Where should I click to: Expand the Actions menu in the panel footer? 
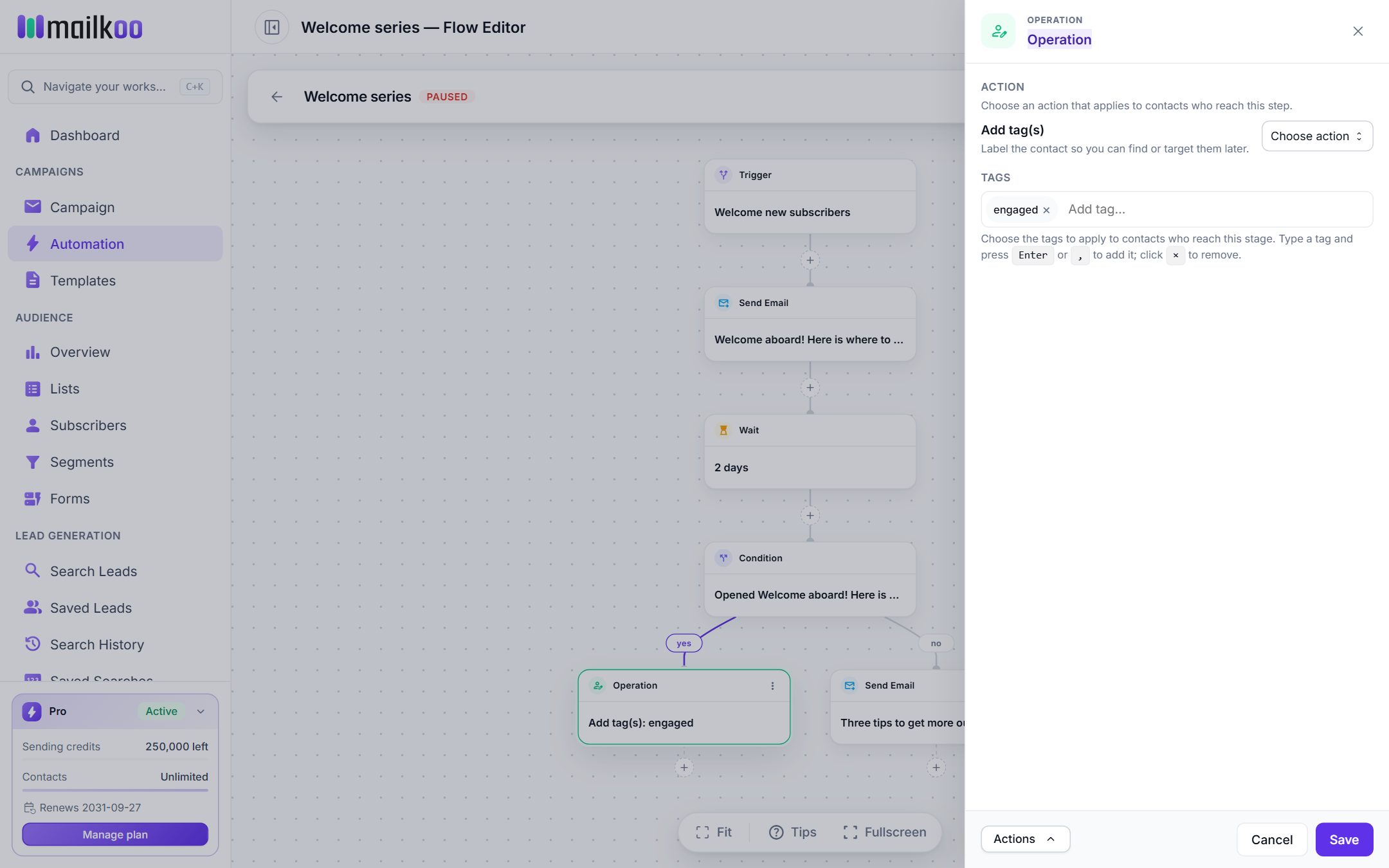click(1025, 839)
